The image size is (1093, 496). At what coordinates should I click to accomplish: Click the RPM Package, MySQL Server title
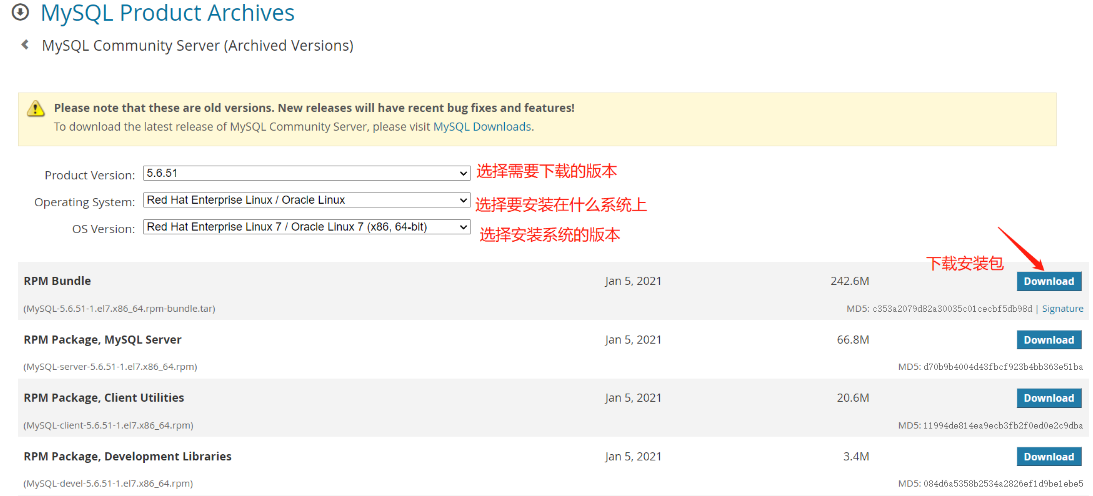pos(102,340)
